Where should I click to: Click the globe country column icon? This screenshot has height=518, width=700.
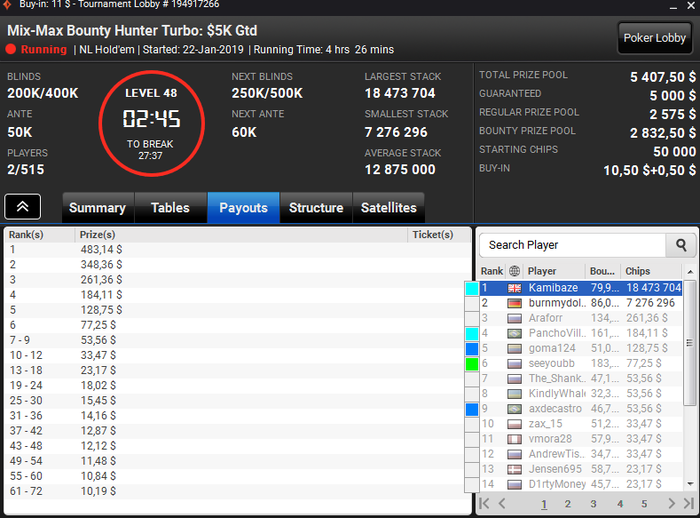tap(514, 271)
